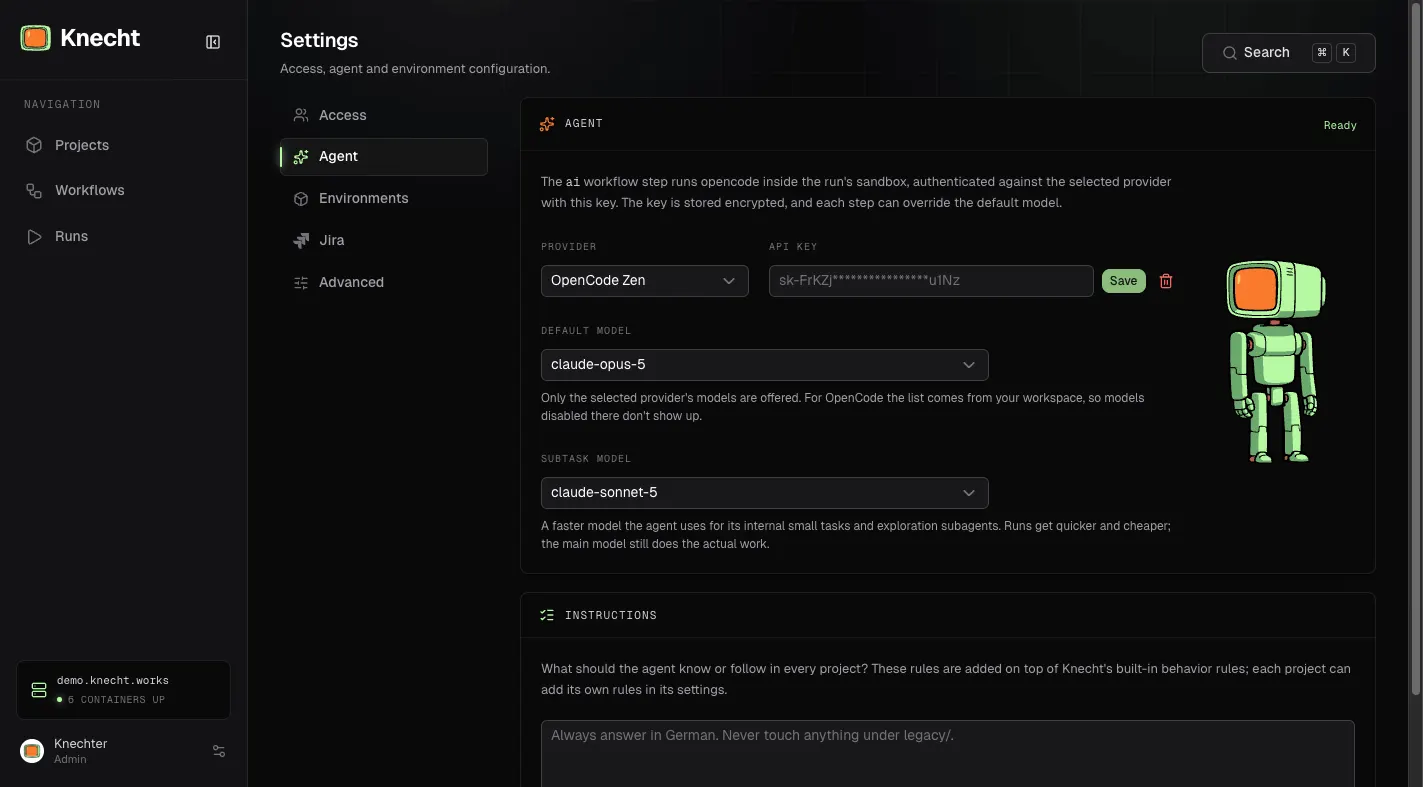This screenshot has width=1423, height=787.
Task: Click the page vertical scrollbar
Action: pos(1416,348)
